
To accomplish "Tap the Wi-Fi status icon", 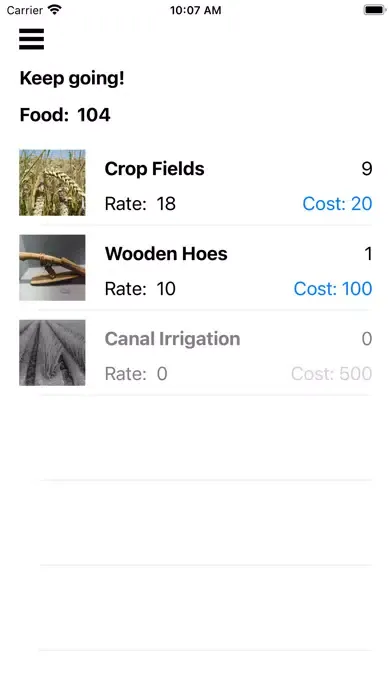I will (55, 10).
